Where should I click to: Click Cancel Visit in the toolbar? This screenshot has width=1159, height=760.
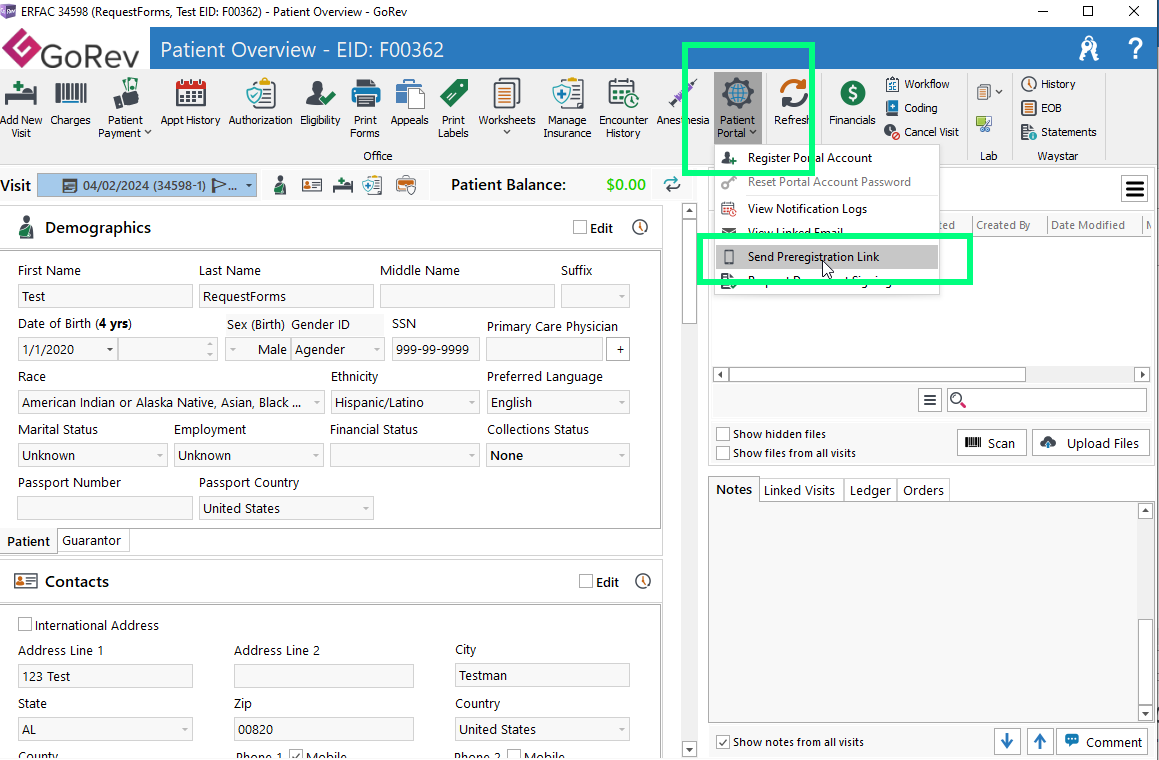point(922,132)
